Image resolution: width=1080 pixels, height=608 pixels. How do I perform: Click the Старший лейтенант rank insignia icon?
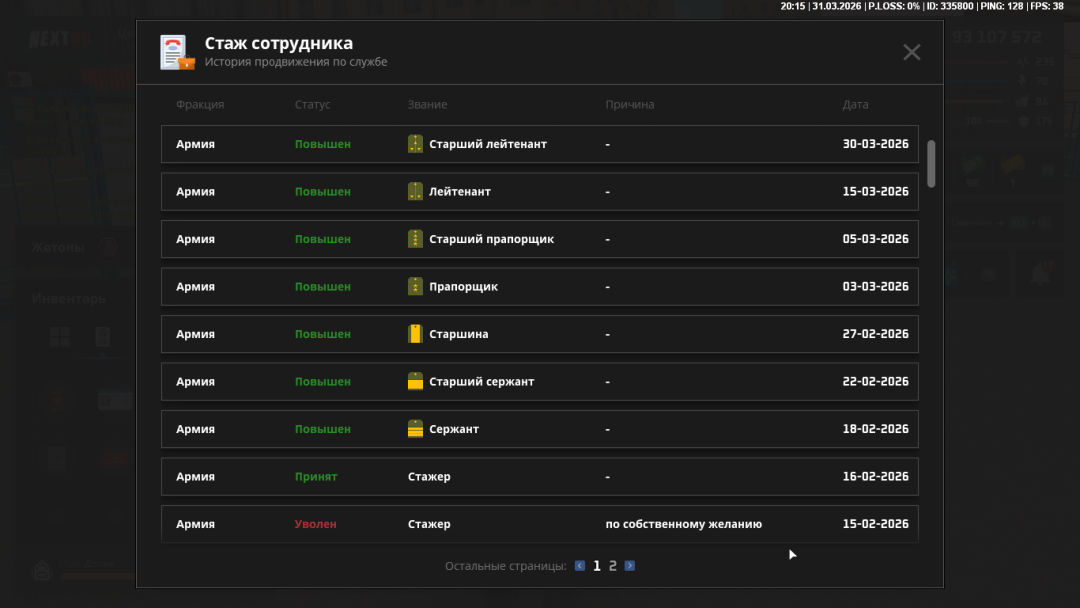(x=416, y=144)
